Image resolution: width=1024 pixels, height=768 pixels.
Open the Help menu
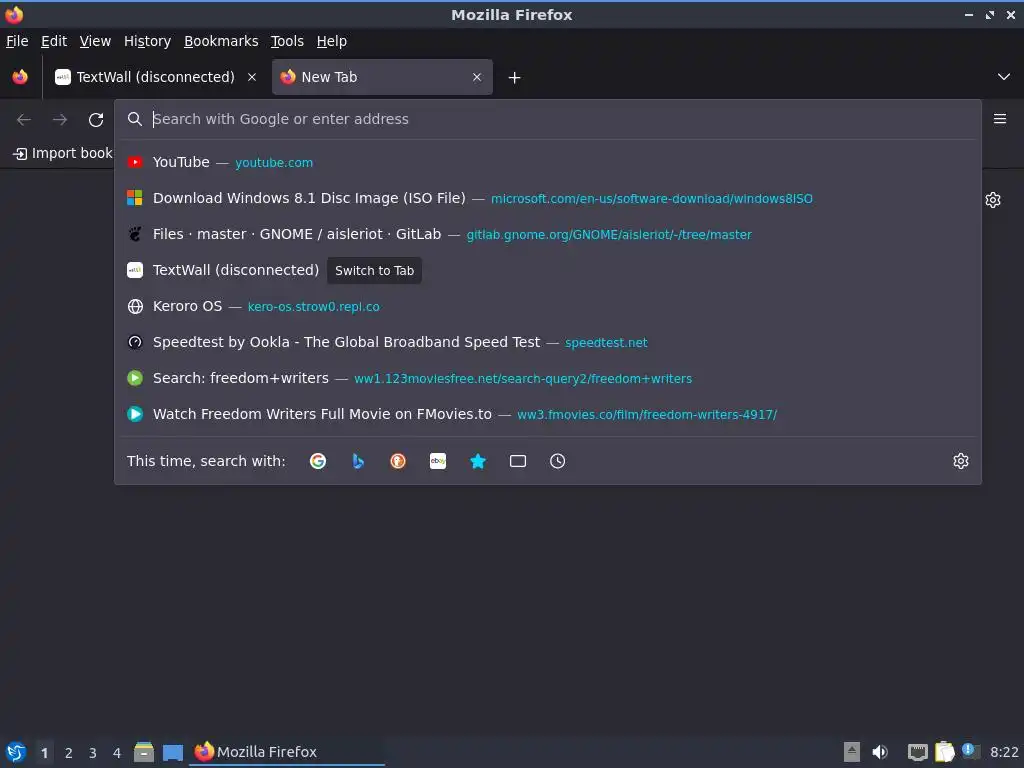(x=331, y=41)
